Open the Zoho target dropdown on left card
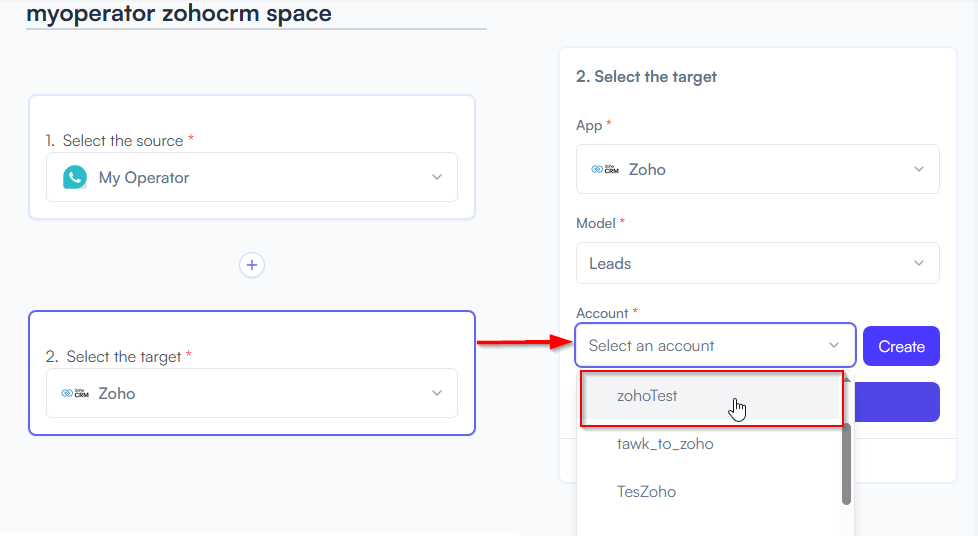Image resolution: width=978 pixels, height=536 pixels. coord(252,393)
